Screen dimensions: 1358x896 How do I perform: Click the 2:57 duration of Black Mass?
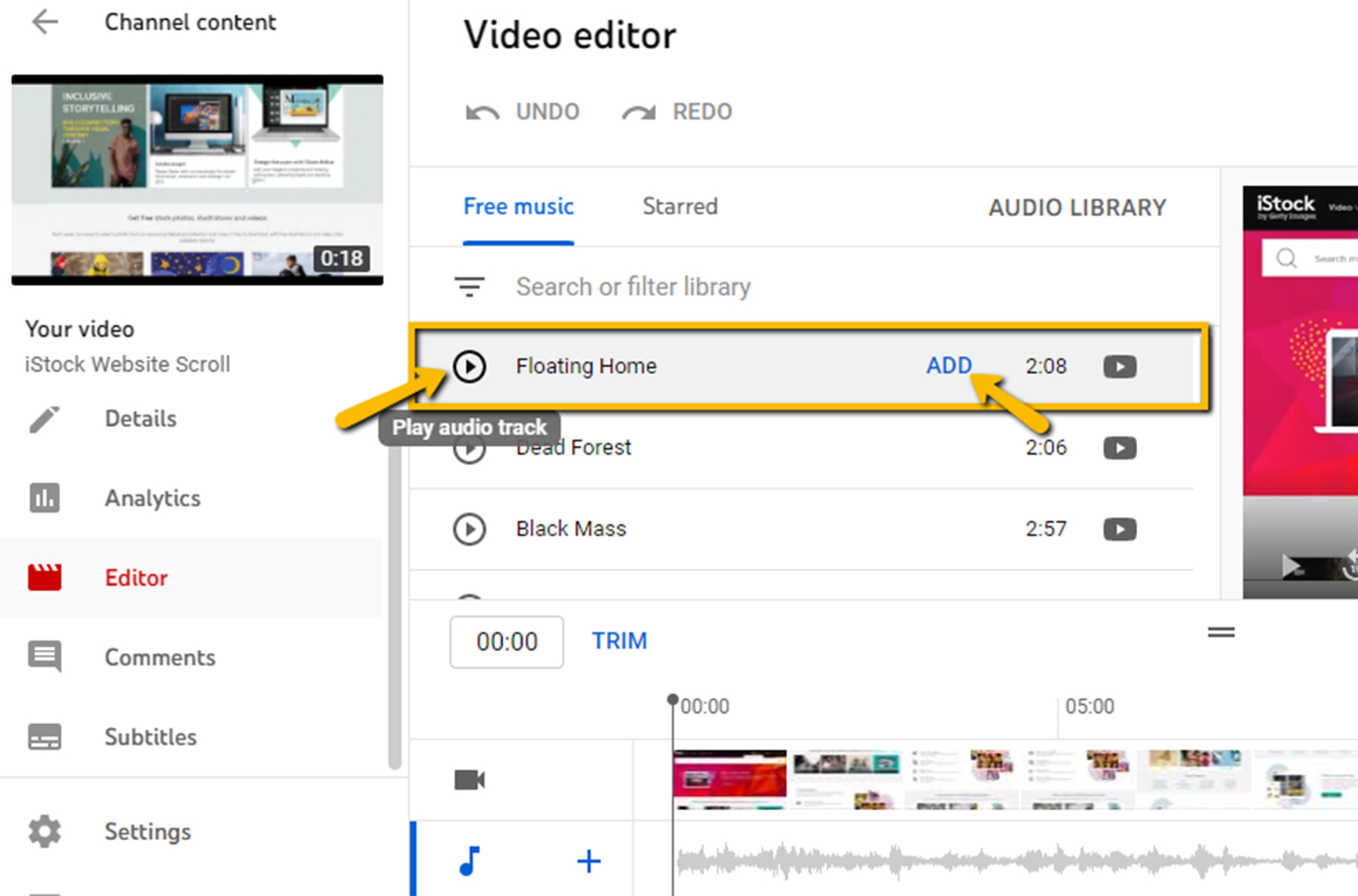pyautogui.click(x=1046, y=529)
